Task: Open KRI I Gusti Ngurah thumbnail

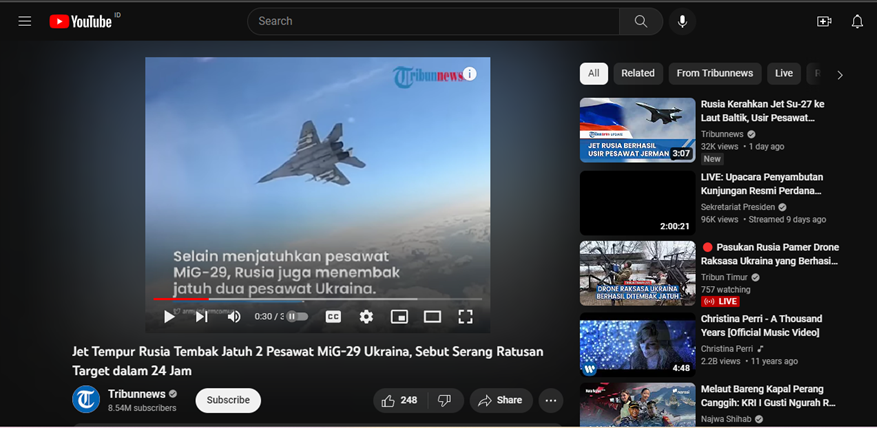Action: pyautogui.click(x=638, y=405)
